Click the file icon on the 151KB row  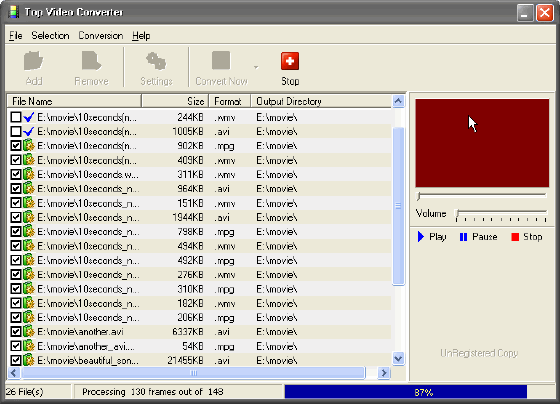pos(29,203)
